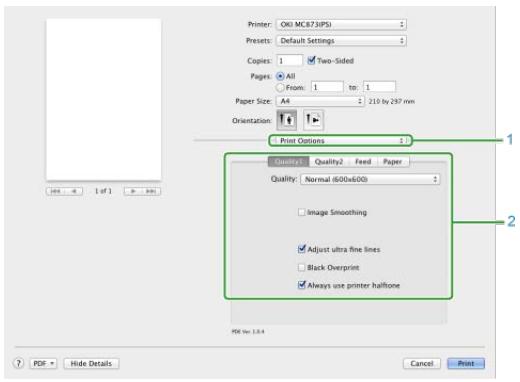Image resolution: width=520 pixels, height=382 pixels.
Task: Click the Hide Details button
Action: (91, 363)
